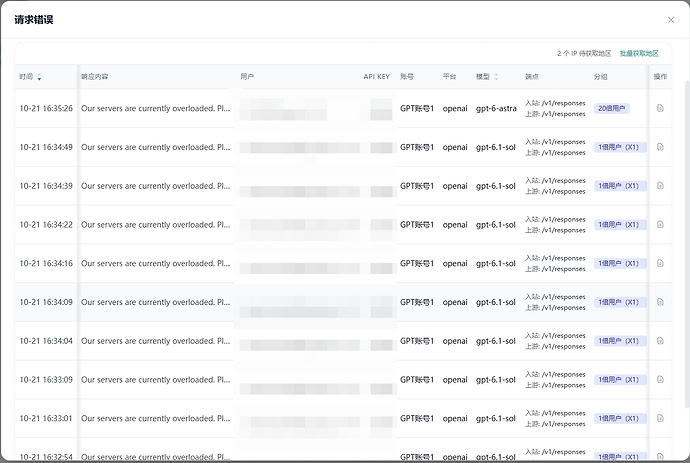Image resolution: width=690 pixels, height=463 pixels.
Task: Close the 请求错误 dialog
Action: tap(671, 20)
